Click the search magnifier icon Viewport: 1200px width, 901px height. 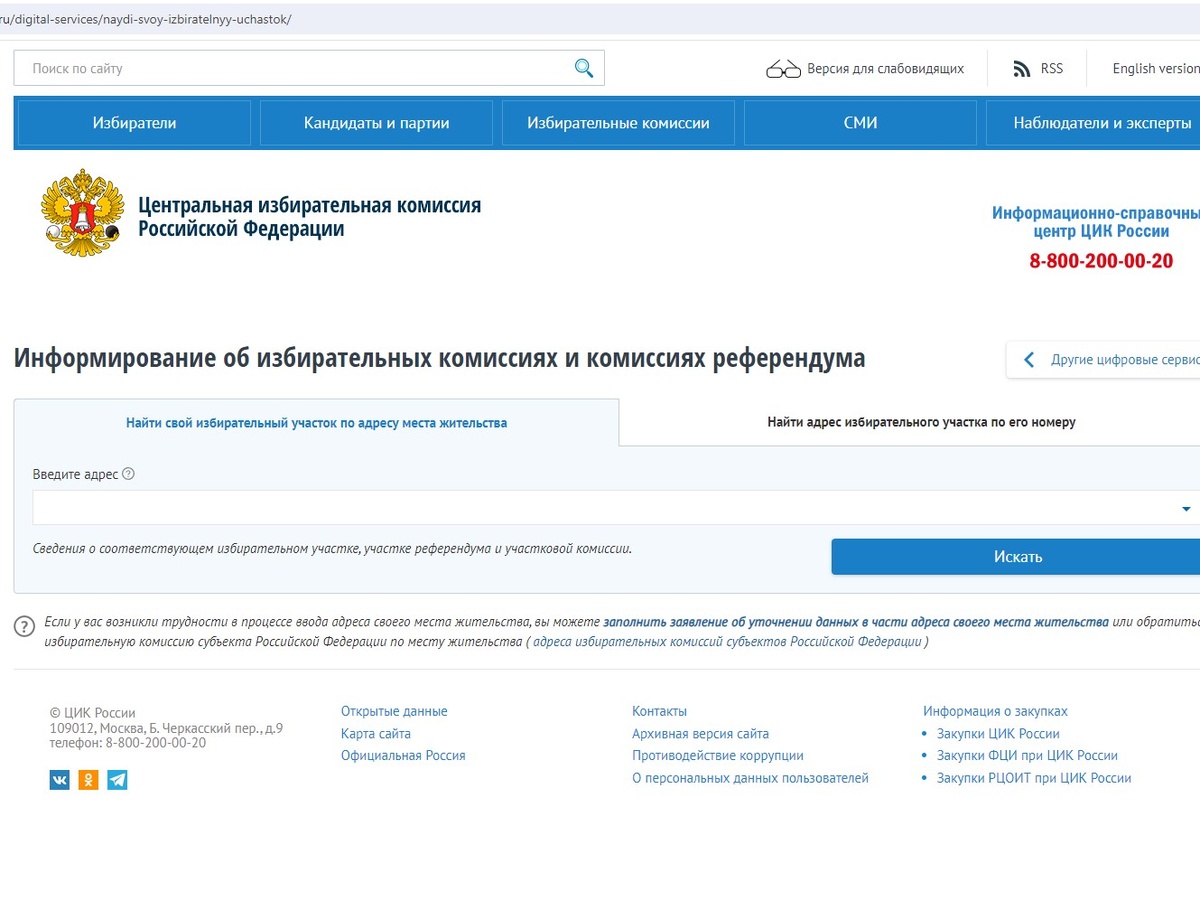584,68
